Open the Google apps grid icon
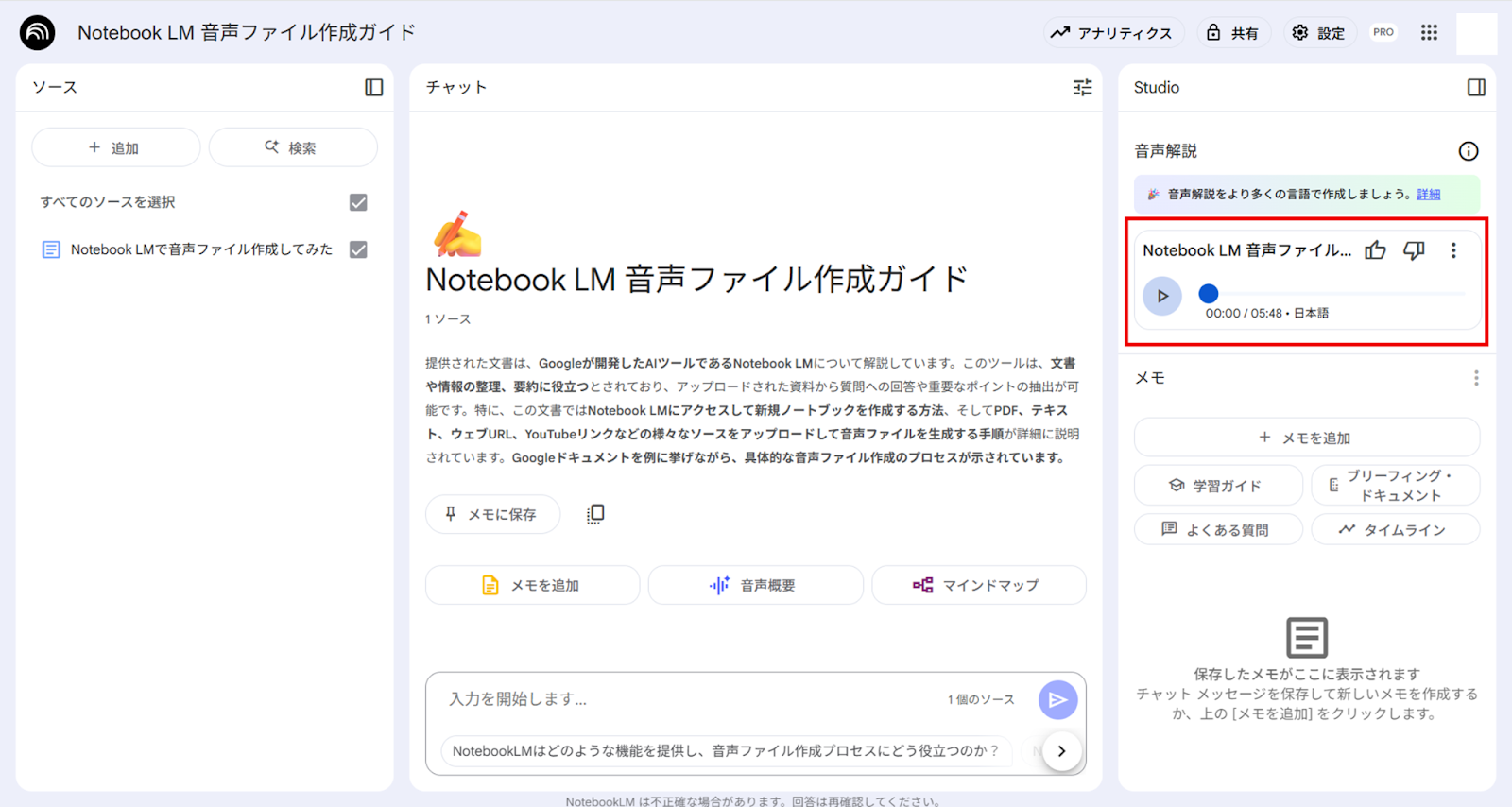The image size is (1512, 807). (x=1429, y=32)
